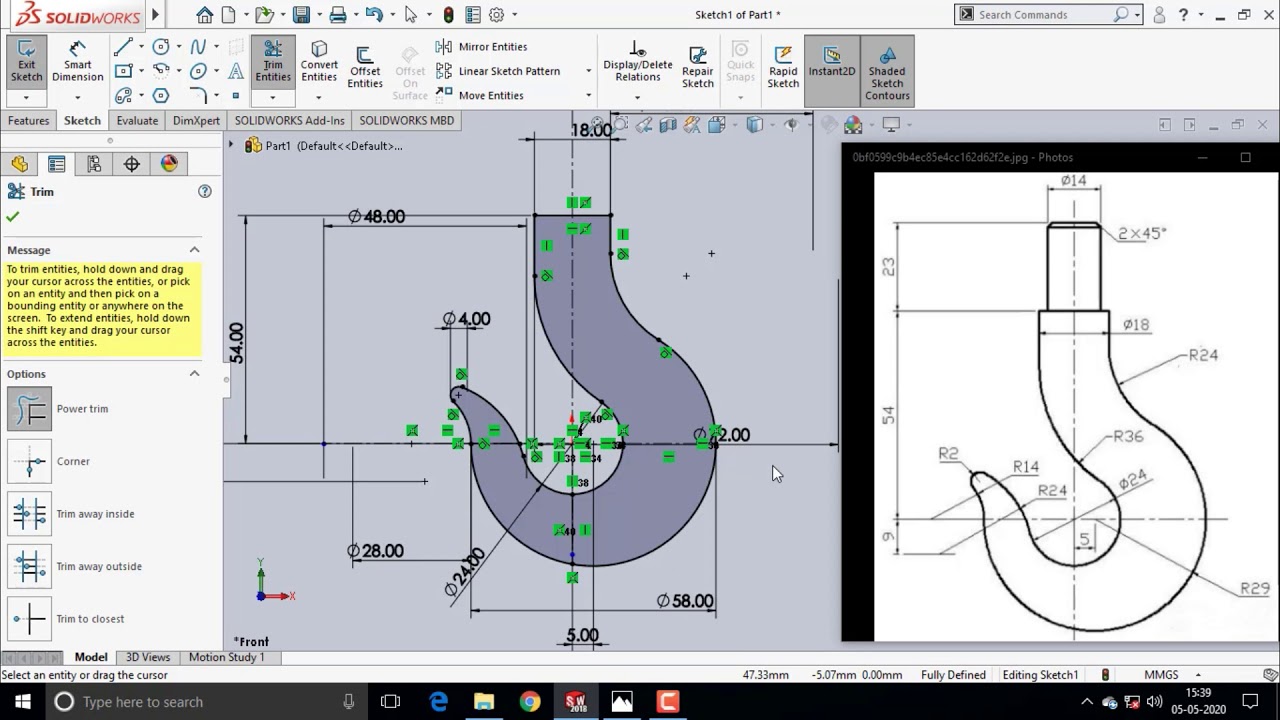The height and width of the screenshot is (720, 1280).
Task: Select the Corner Rectangle tool
Action: [x=123, y=71]
